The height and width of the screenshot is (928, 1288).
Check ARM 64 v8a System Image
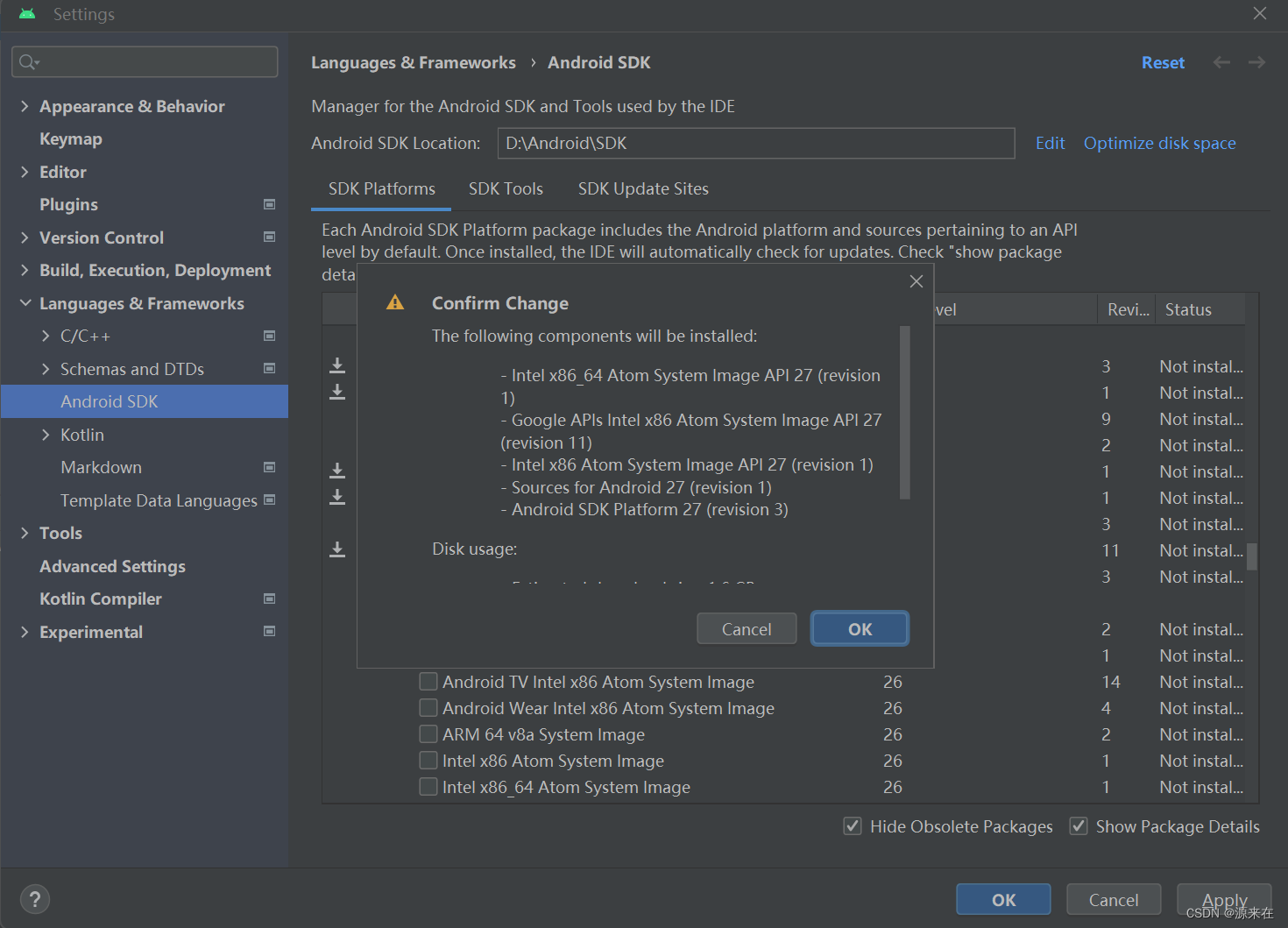(428, 734)
